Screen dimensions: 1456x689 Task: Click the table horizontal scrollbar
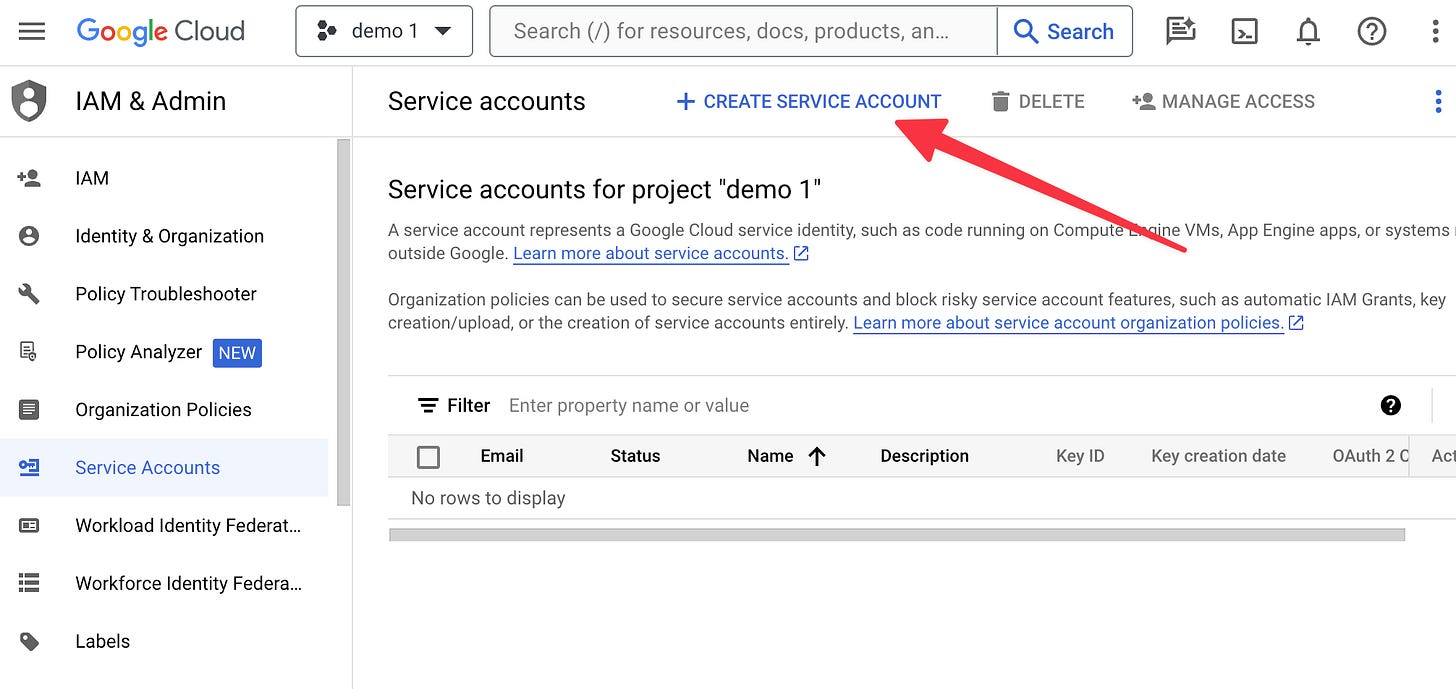(897, 535)
